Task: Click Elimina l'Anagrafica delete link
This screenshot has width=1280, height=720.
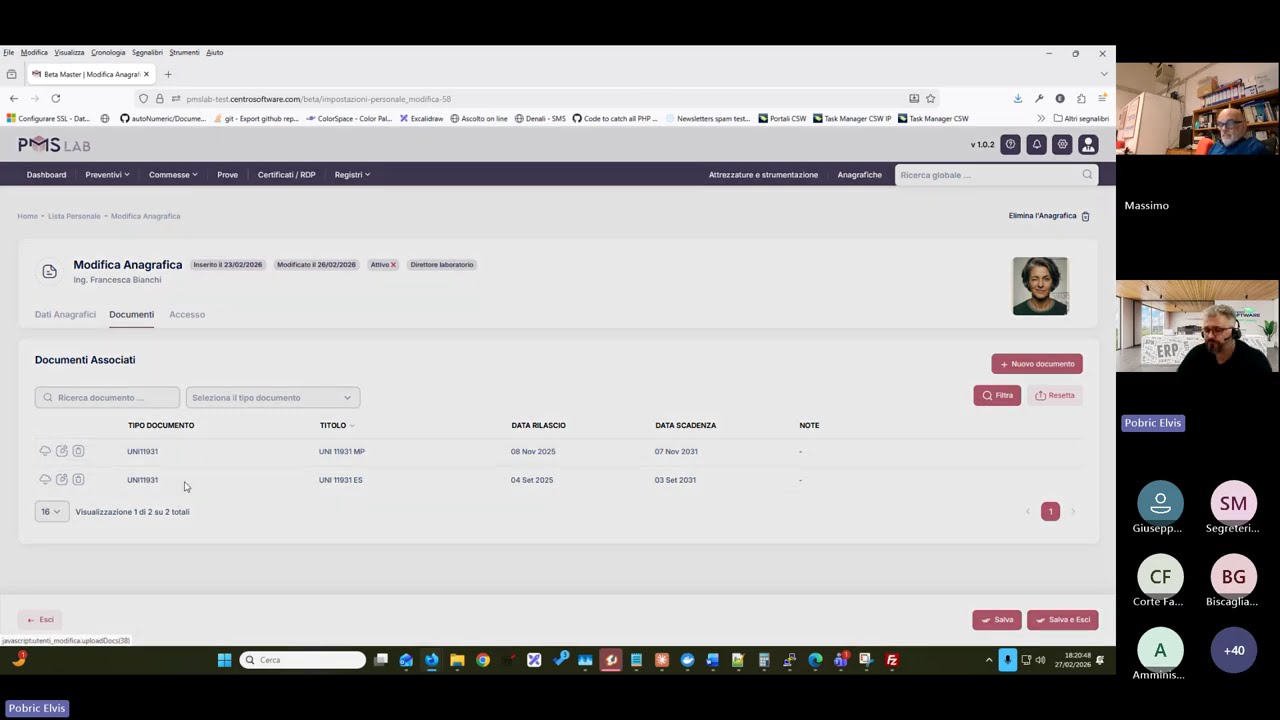Action: [1049, 216]
